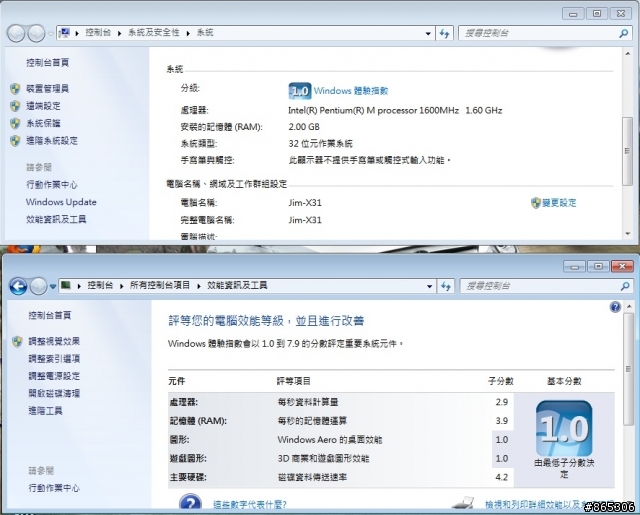Click computer icon in System window address bar
640x515 pixels.
pos(64,33)
